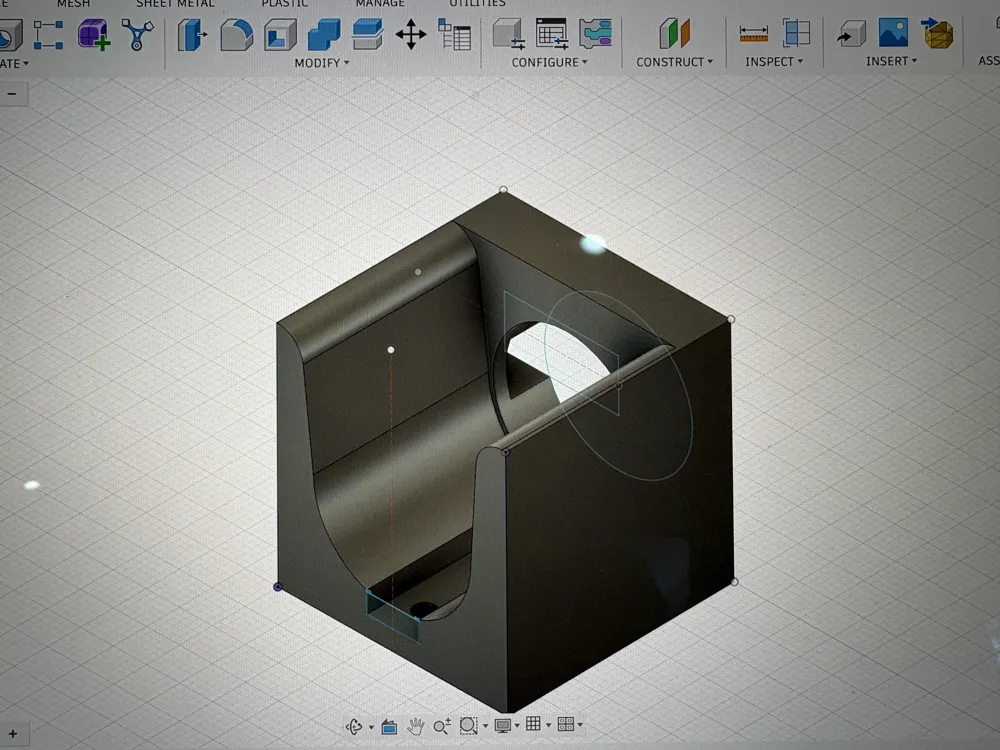Screen dimensions: 1000x750
Task: Select the Press Pull tool
Action: pos(191,34)
